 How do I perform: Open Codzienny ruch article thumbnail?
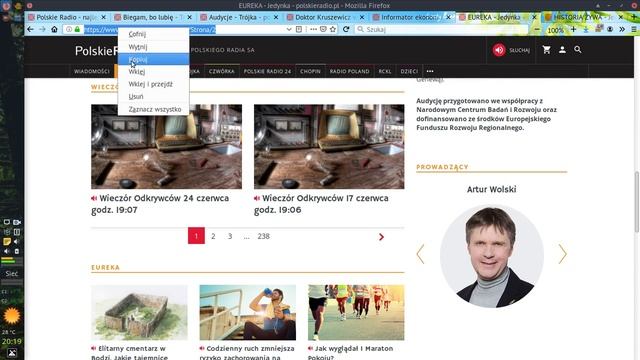pos(248,313)
